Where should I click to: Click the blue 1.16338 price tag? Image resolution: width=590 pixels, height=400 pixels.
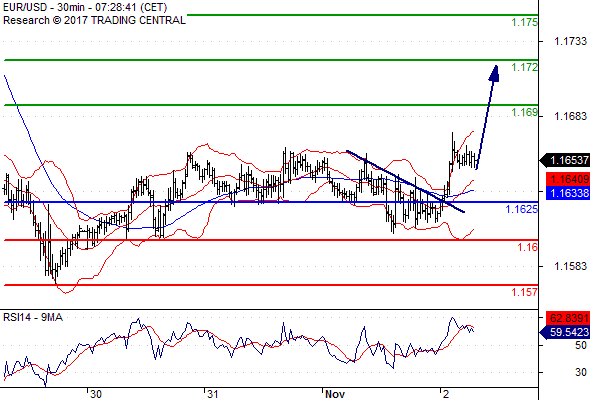point(568,193)
